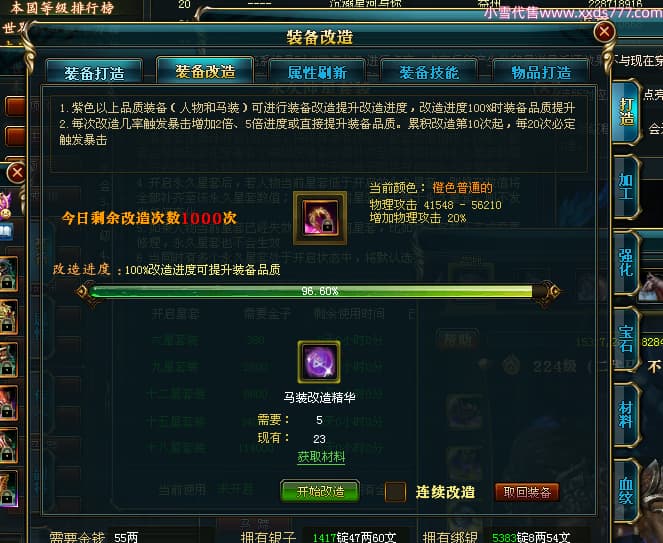Open the 打造 side tab
Image resolution: width=663 pixels, height=543 pixels.
(626, 112)
